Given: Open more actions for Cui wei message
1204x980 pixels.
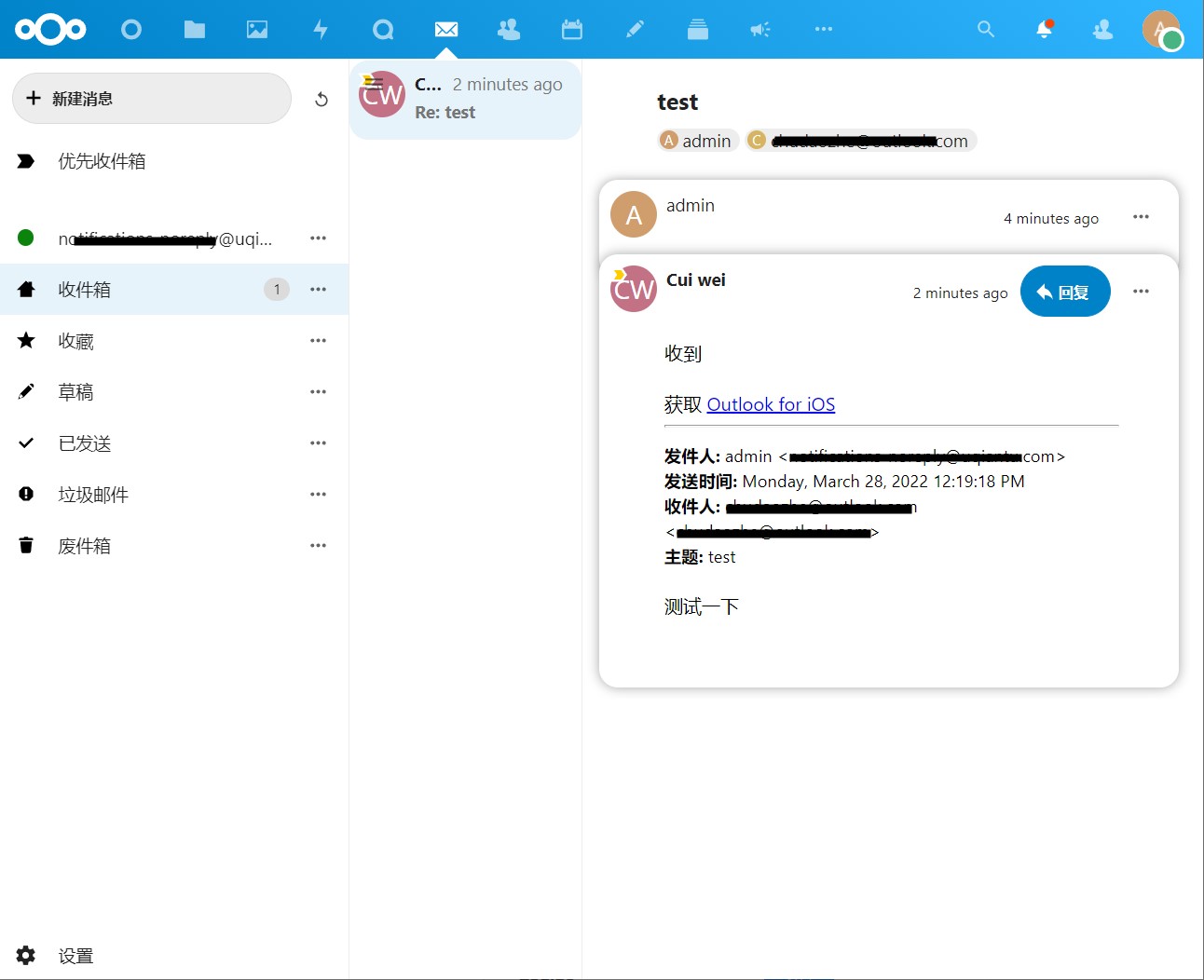Looking at the screenshot, I should pyautogui.click(x=1142, y=292).
